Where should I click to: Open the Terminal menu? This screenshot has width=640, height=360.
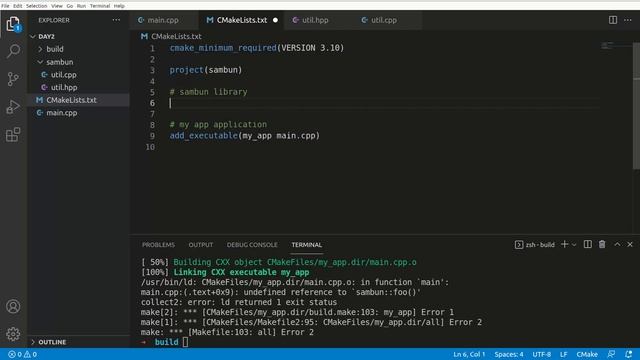pyautogui.click(x=100, y=6)
